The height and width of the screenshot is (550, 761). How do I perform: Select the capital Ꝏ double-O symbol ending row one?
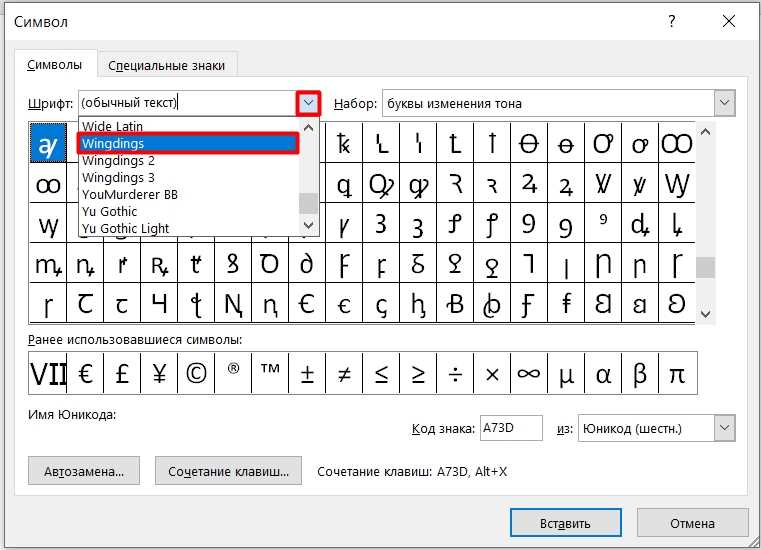[677, 143]
